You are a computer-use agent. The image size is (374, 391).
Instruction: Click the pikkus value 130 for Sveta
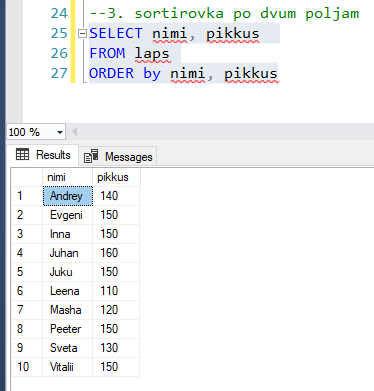click(x=116, y=348)
